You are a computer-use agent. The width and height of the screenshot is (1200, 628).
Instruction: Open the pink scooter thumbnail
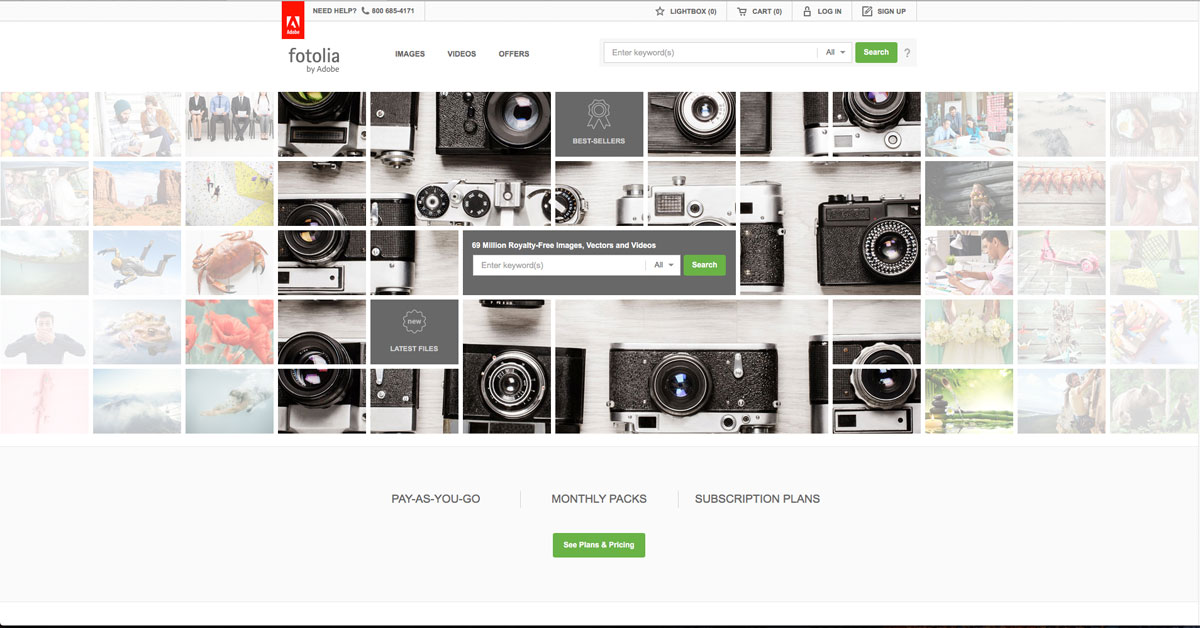coord(1061,263)
